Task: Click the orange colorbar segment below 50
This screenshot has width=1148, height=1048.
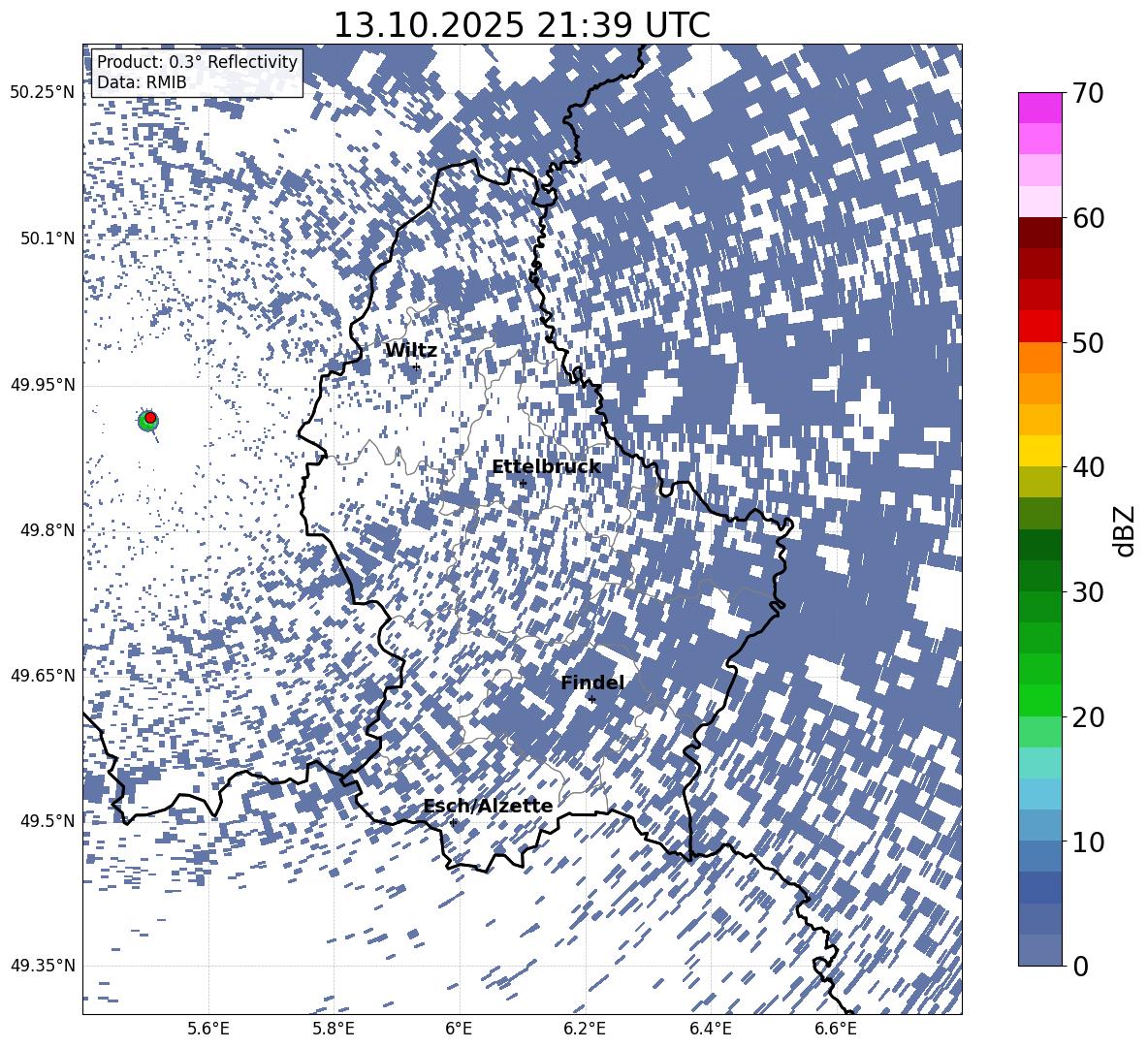Action: (x=1040, y=358)
